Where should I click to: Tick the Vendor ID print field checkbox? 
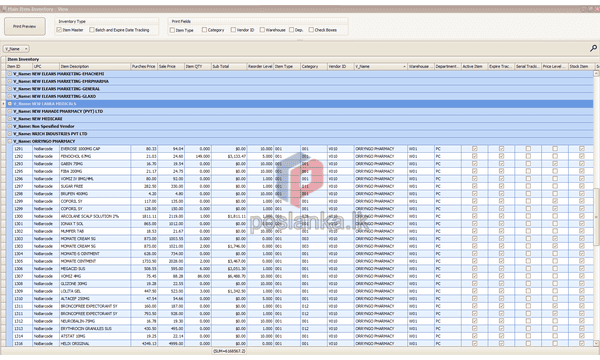(233, 30)
